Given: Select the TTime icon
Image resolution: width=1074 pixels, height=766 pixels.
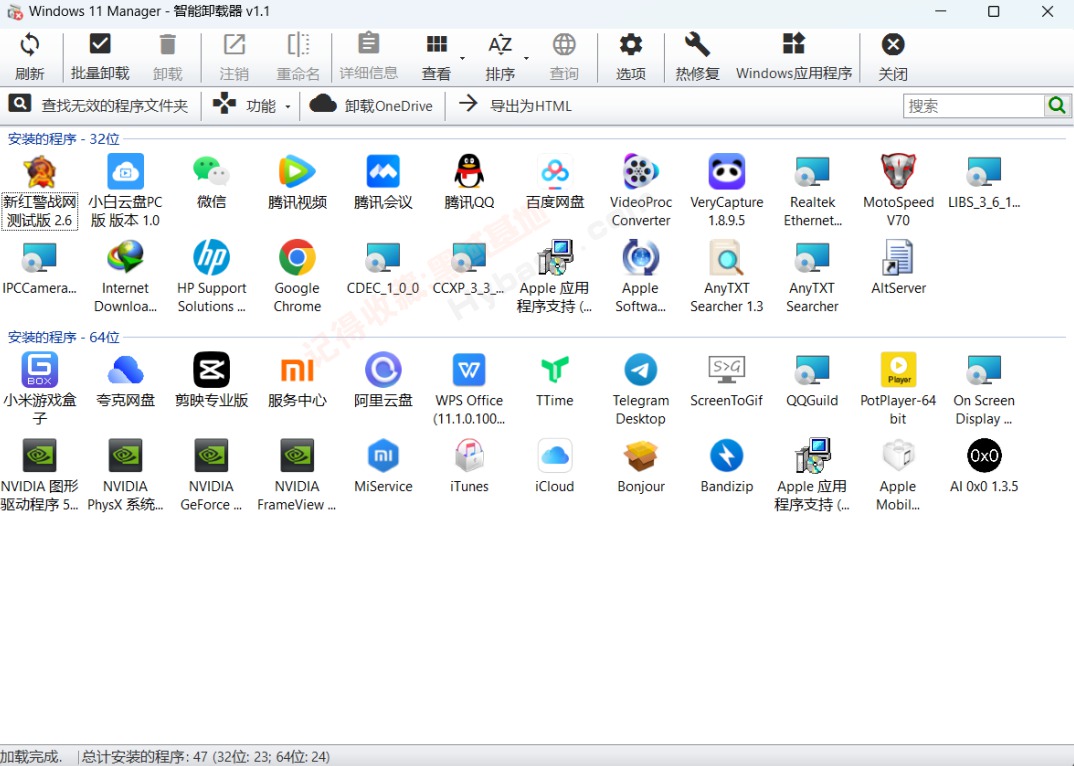Looking at the screenshot, I should point(555,370).
